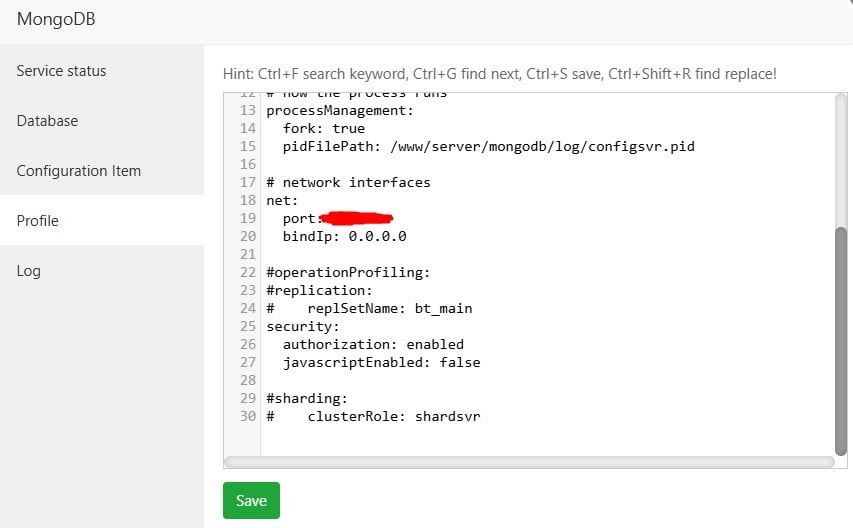Click the horizontal scrollbar of the editor
Viewport: 853px width, 528px height.
(x=529, y=462)
